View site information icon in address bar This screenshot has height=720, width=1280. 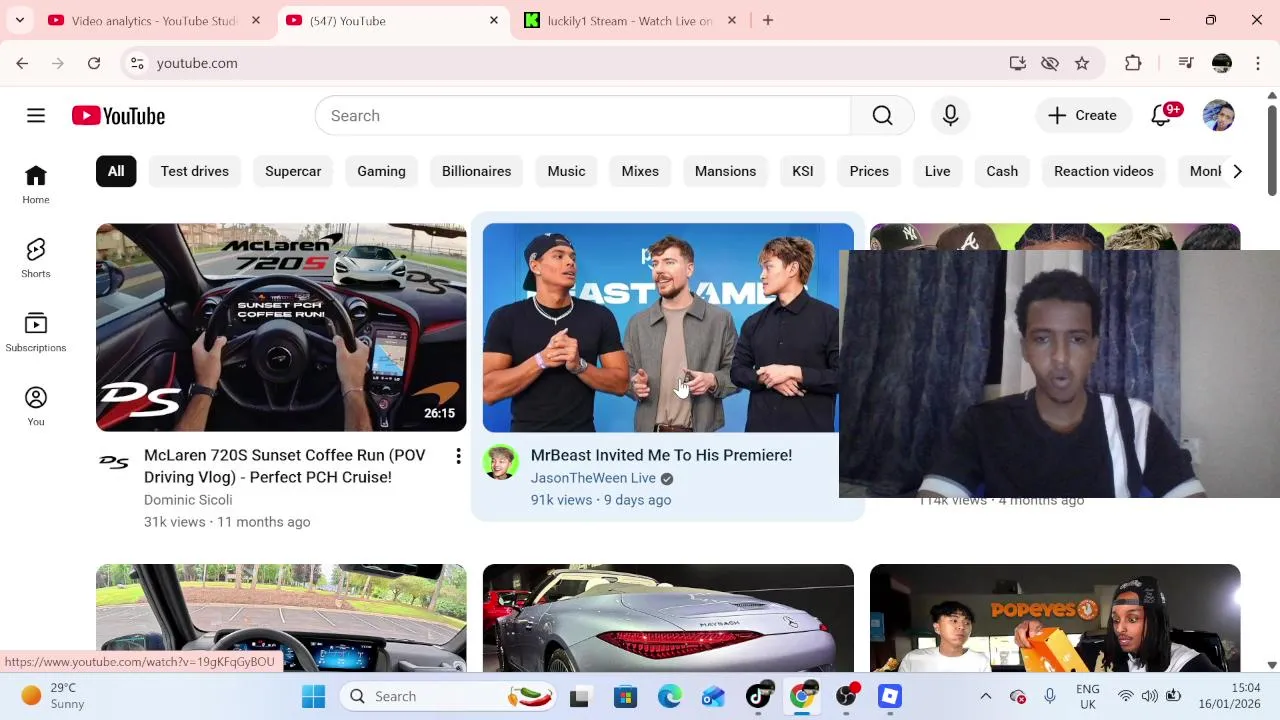click(138, 63)
